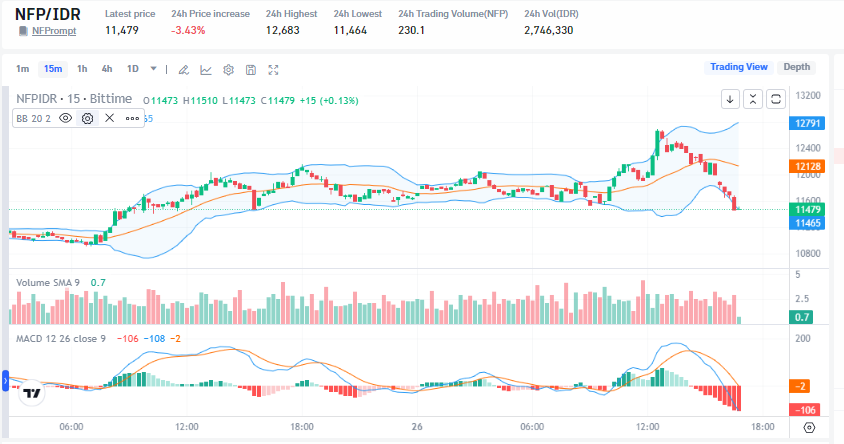Click the down arrow pane button
The image size is (844, 444).
[730, 99]
